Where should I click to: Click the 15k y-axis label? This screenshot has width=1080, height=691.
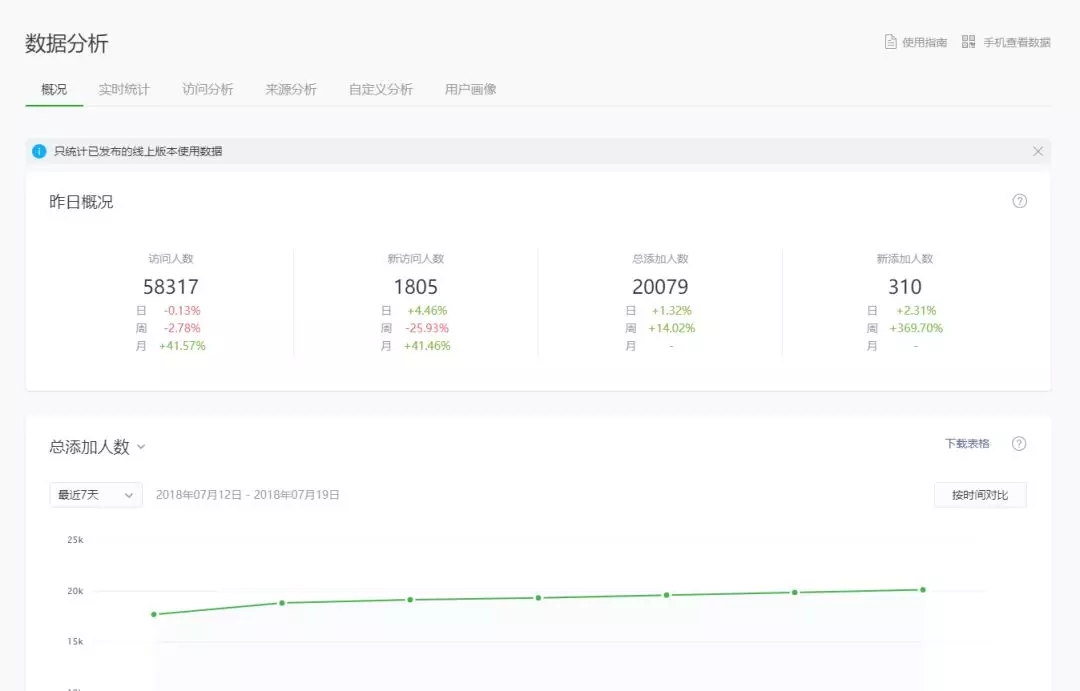point(75,641)
